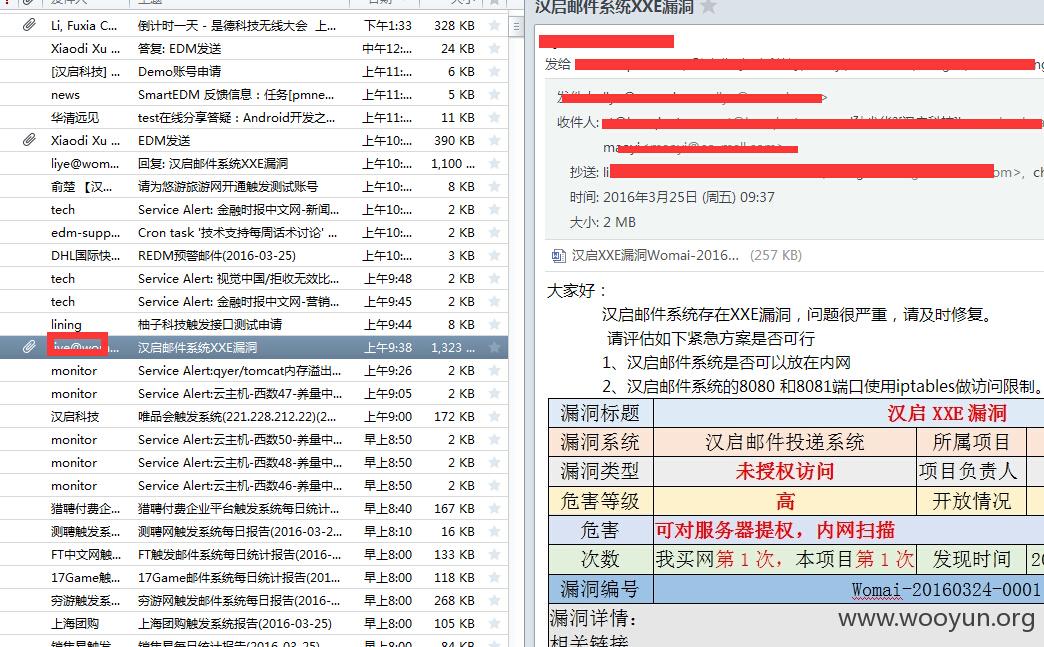Star the Cron task 技术支持每周话术讨论 email
The height and width of the screenshot is (647, 1044).
pyautogui.click(x=494, y=232)
